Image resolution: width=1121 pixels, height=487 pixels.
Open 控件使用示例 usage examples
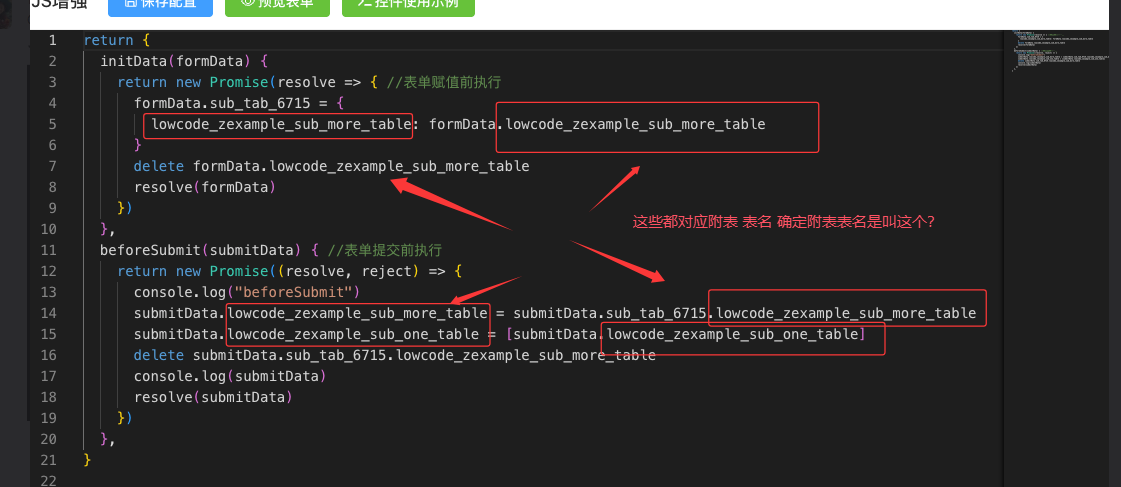(x=408, y=5)
